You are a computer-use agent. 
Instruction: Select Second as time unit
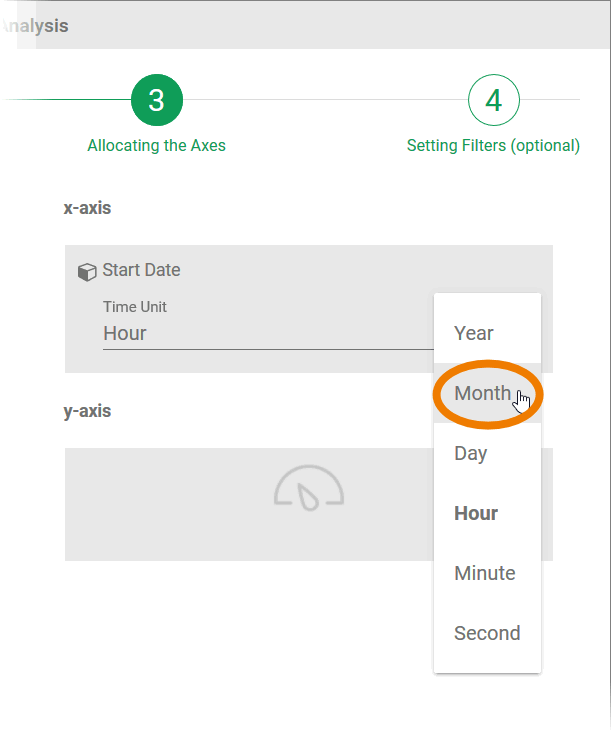(x=487, y=633)
